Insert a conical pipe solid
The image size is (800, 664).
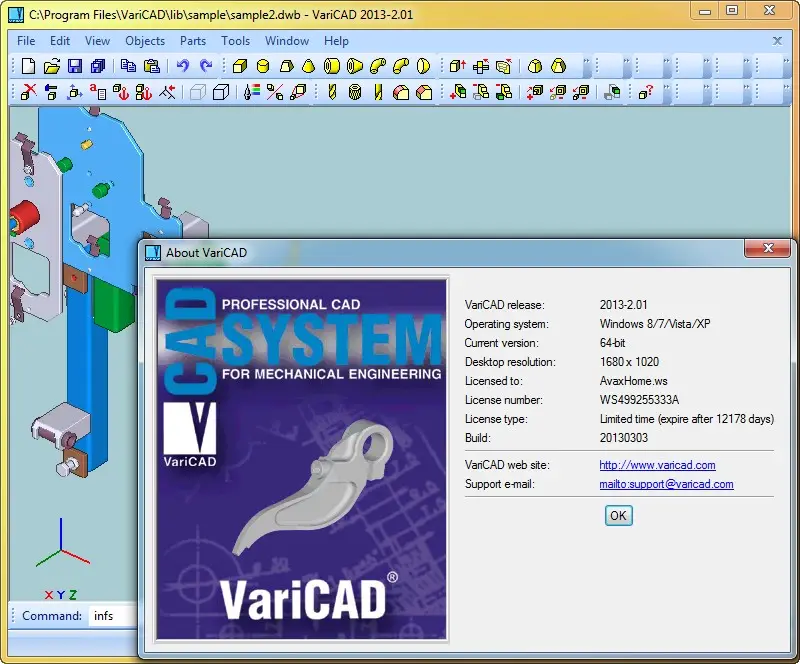[355, 66]
